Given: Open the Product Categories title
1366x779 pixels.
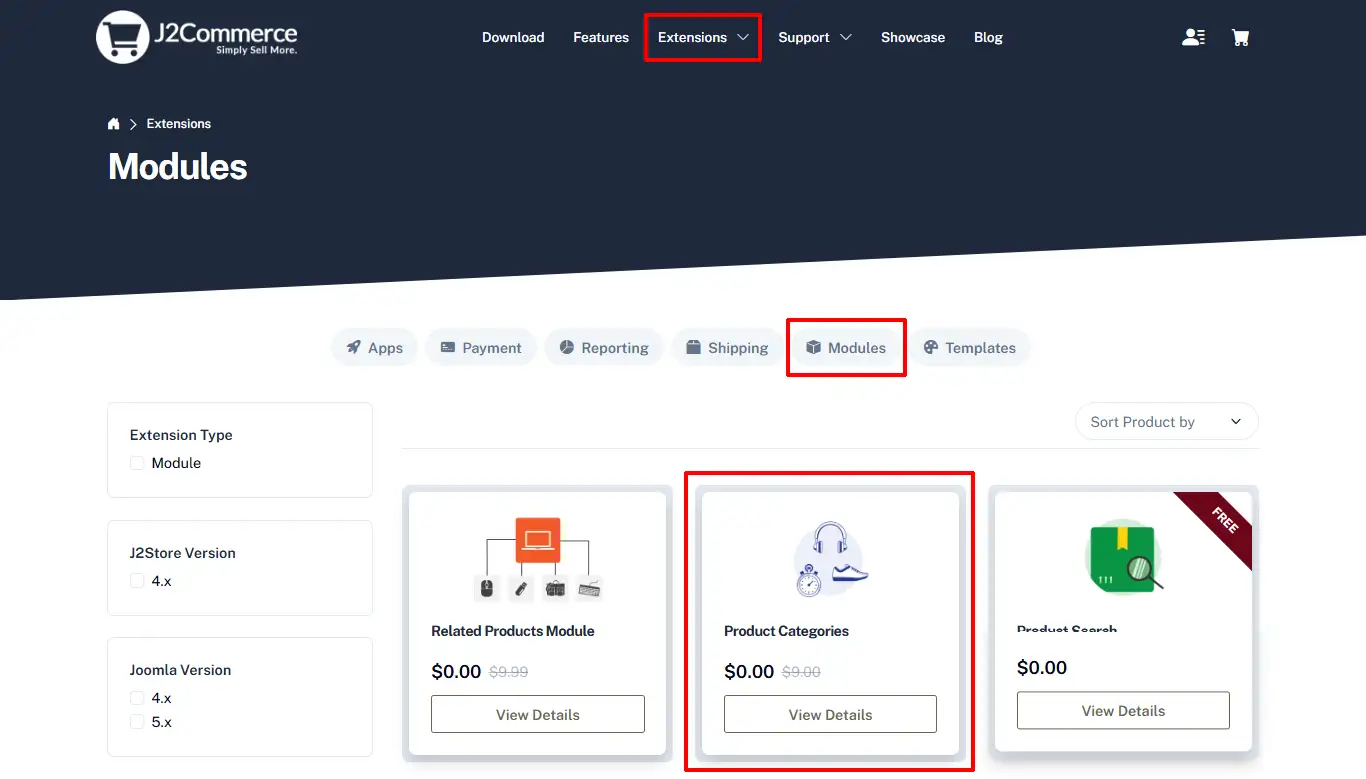Looking at the screenshot, I should [x=786, y=631].
